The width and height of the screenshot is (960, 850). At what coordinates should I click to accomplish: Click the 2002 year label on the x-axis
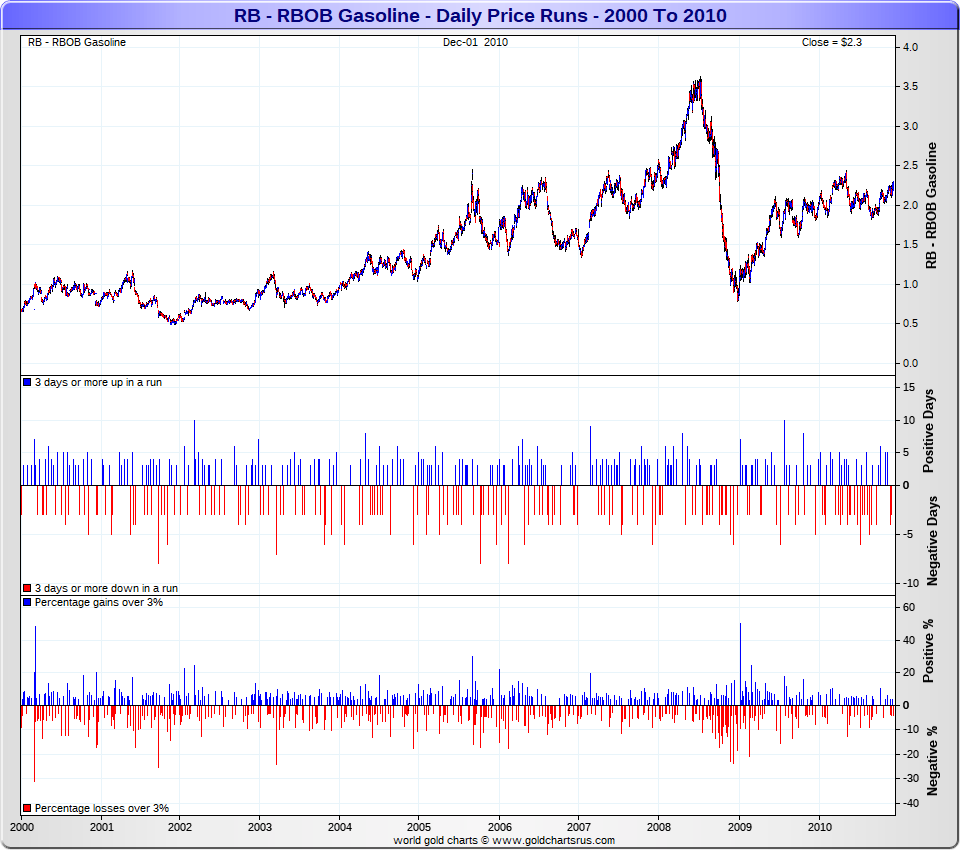[179, 827]
